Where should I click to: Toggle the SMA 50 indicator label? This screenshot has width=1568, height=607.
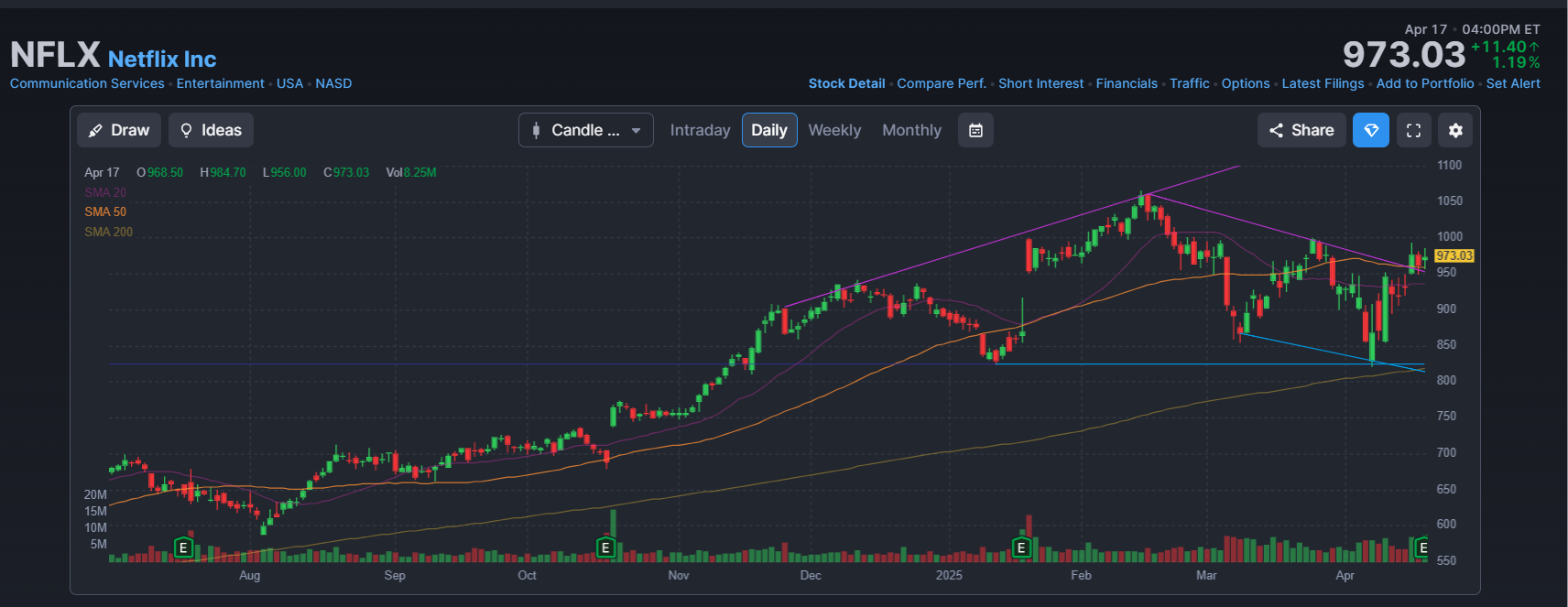tap(105, 211)
